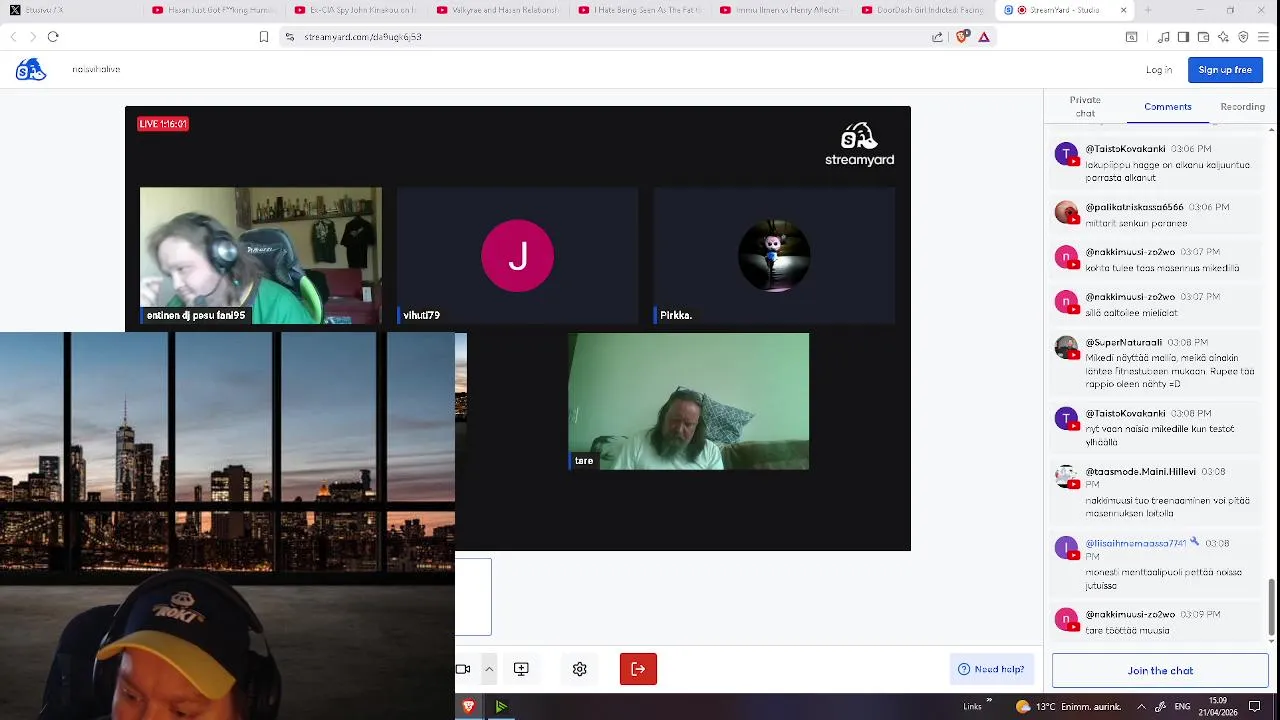This screenshot has height=720, width=1280.
Task: Switch to the Hasan Just Got tab
Action: coord(214,10)
